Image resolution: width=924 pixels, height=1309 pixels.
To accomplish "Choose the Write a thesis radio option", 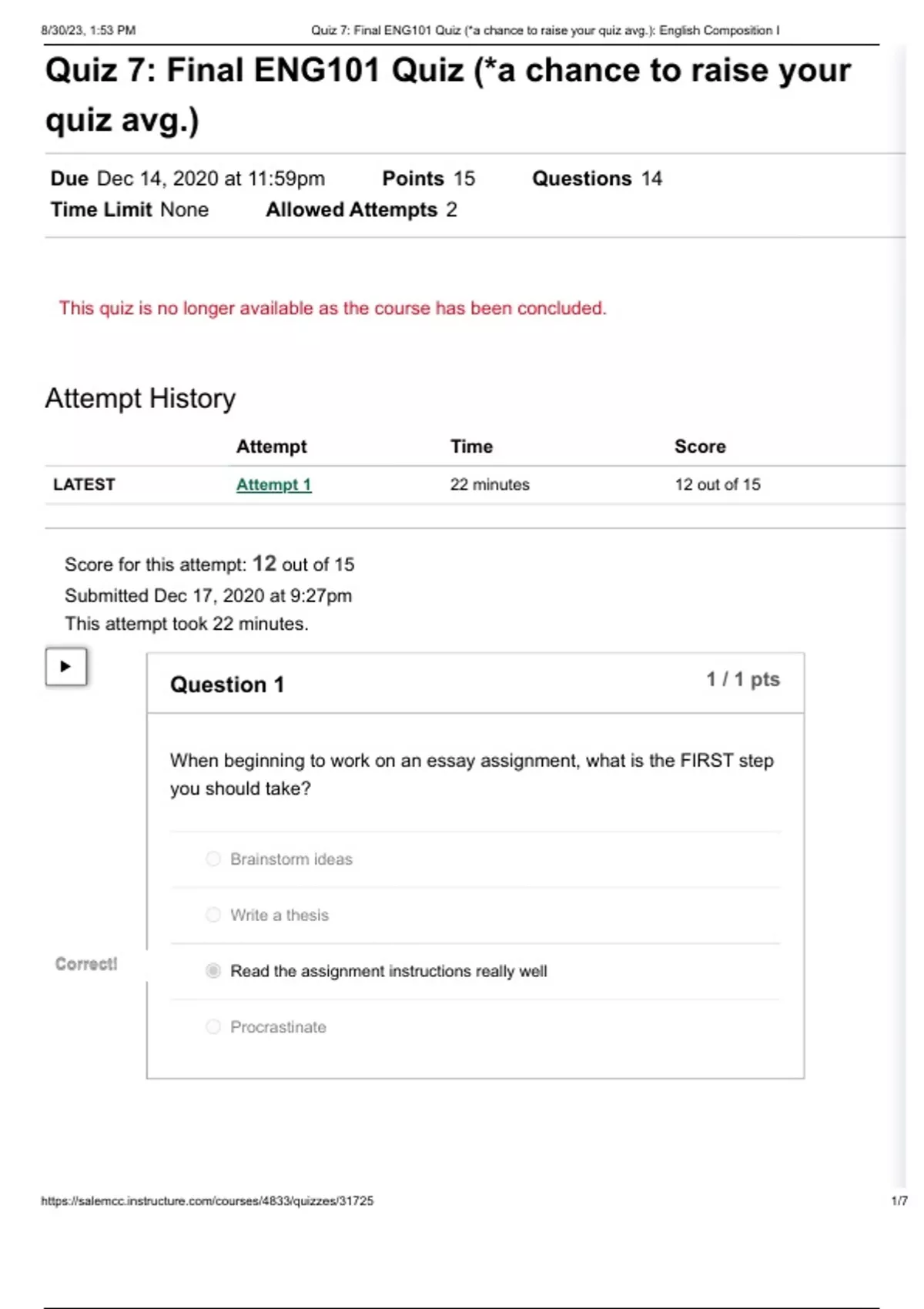I will (x=213, y=915).
